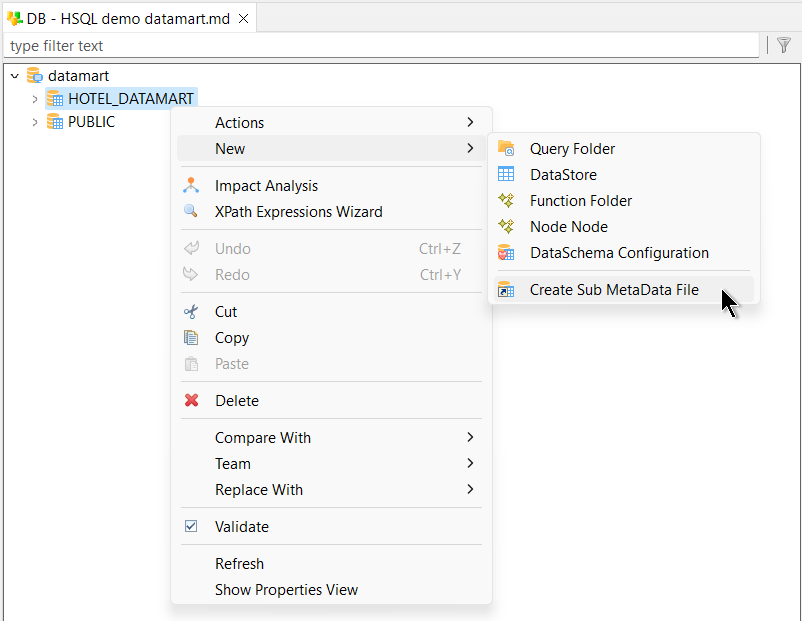
Task: Collapse the datamart tree node
Action: click(14, 75)
